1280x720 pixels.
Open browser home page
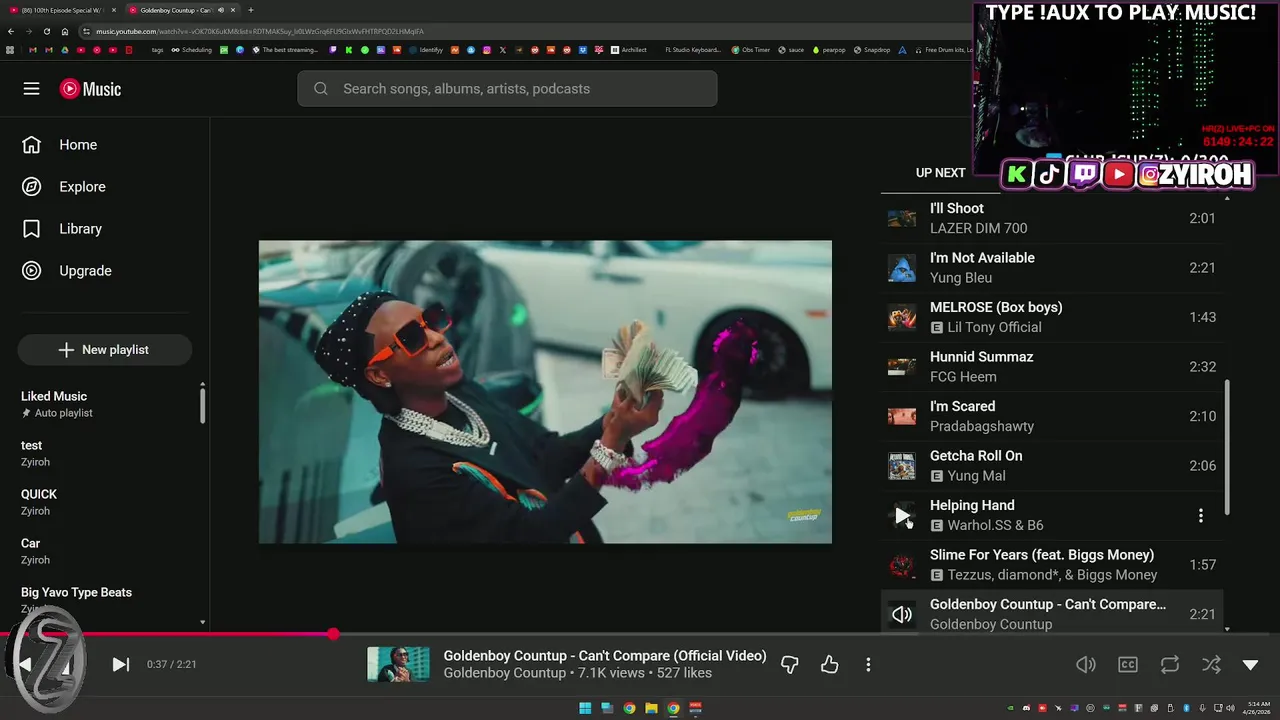click(65, 31)
